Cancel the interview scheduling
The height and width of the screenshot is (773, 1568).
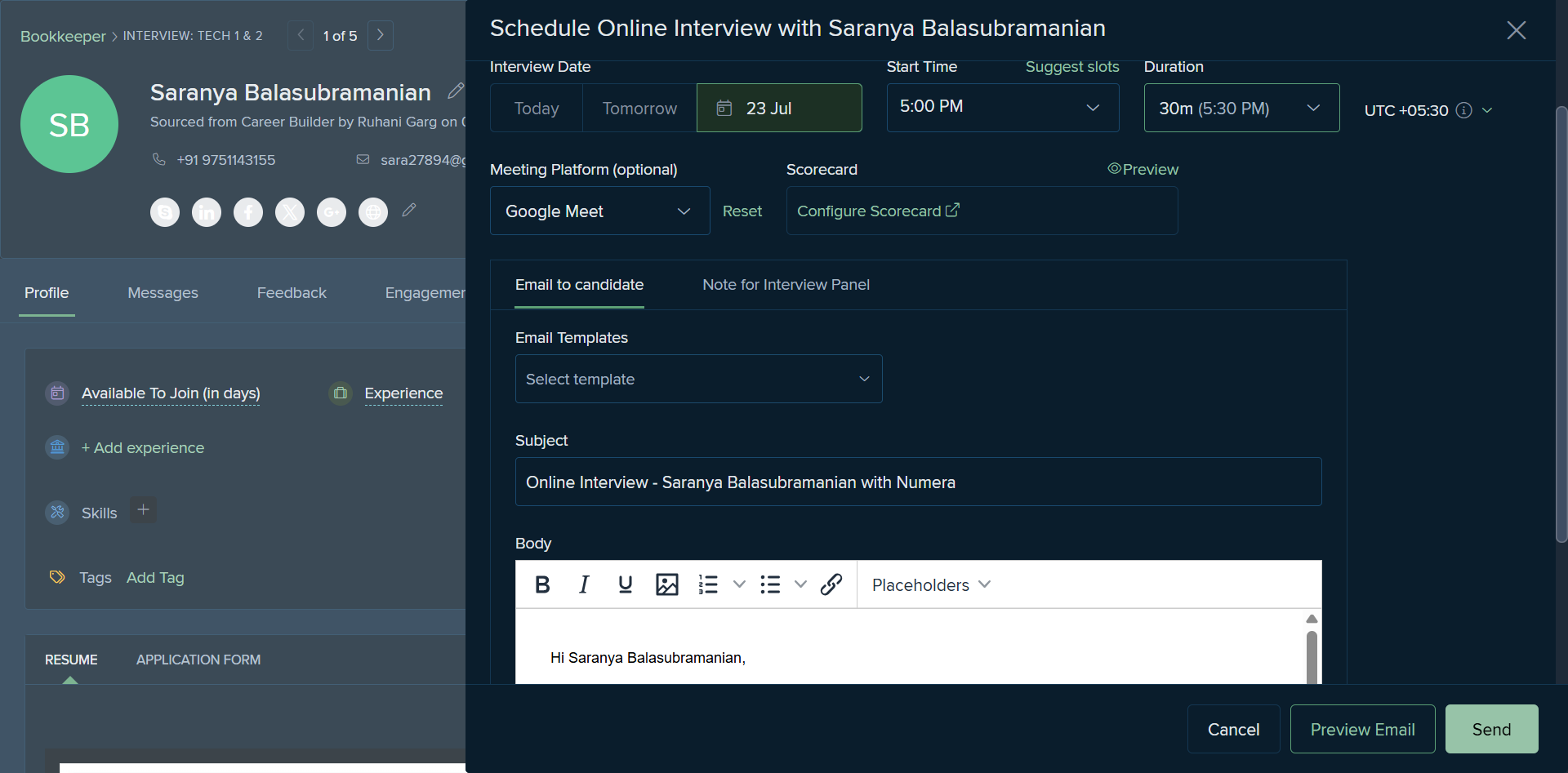coord(1233,729)
